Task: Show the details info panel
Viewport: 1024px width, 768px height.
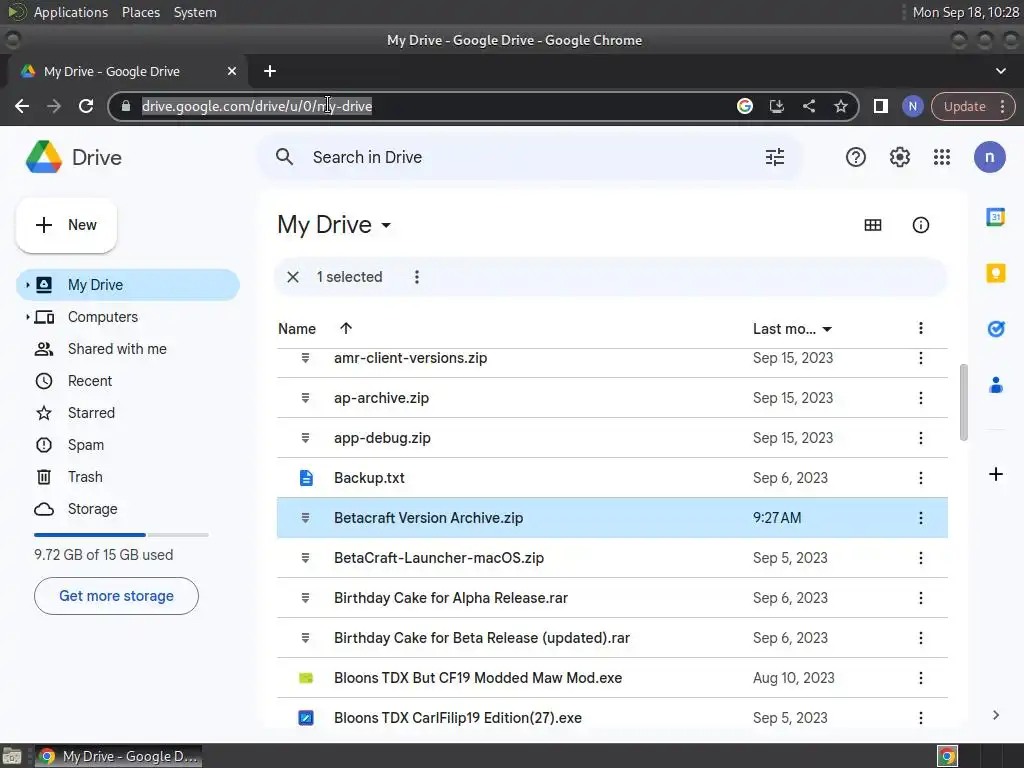Action: click(920, 225)
